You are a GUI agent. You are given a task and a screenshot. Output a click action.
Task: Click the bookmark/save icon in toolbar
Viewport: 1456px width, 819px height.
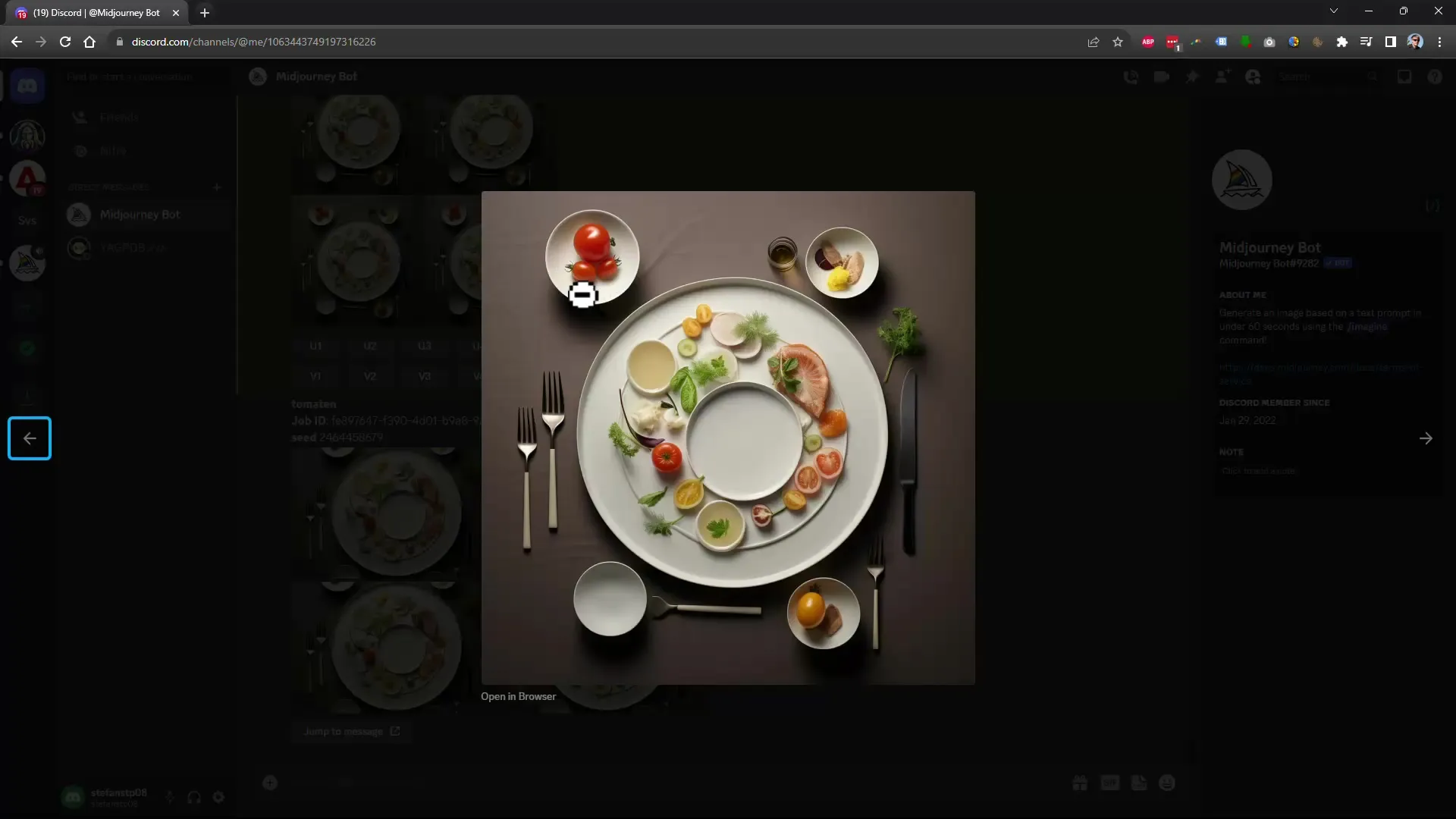pos(1119,42)
